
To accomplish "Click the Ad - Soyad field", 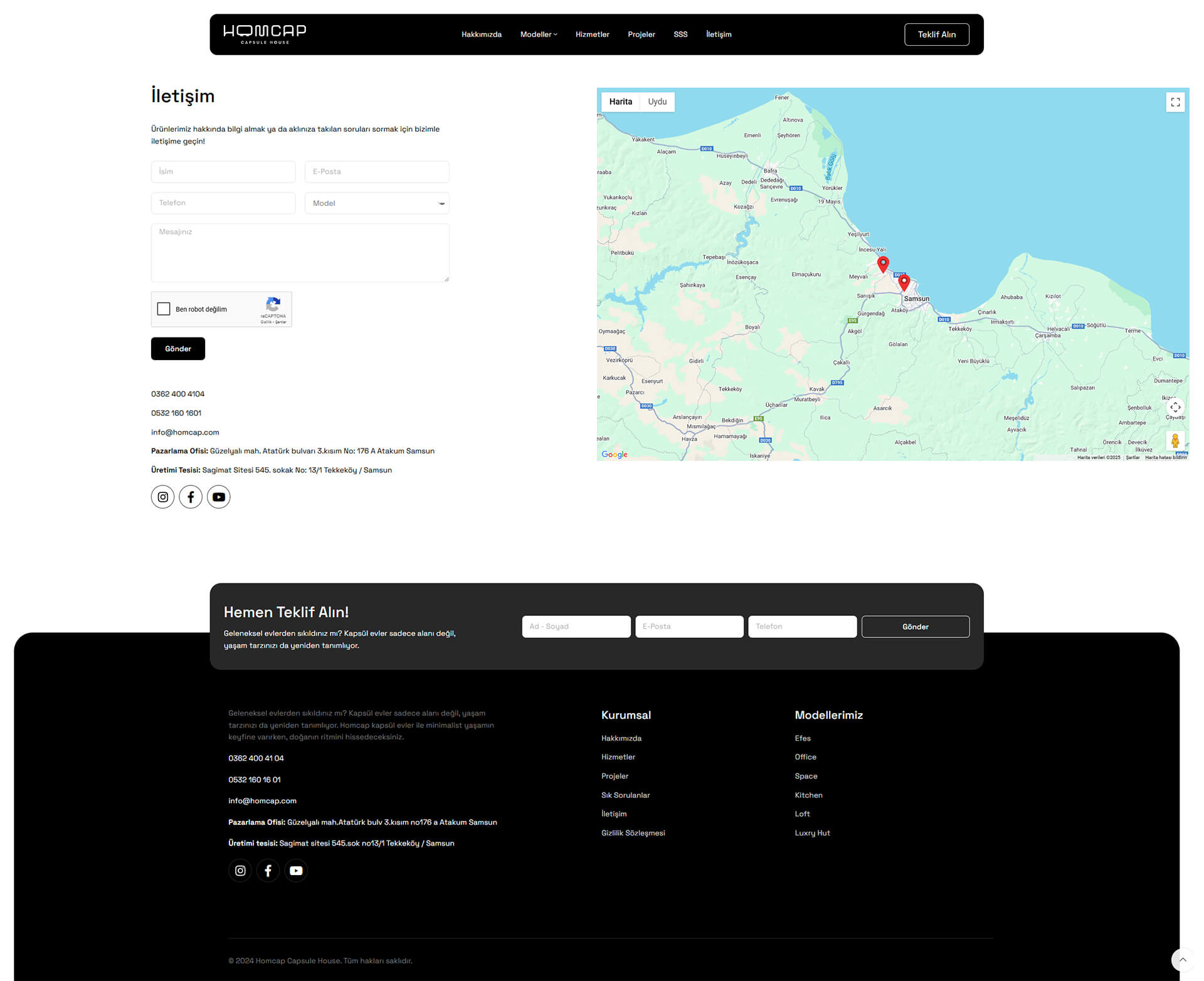I will tap(576, 627).
